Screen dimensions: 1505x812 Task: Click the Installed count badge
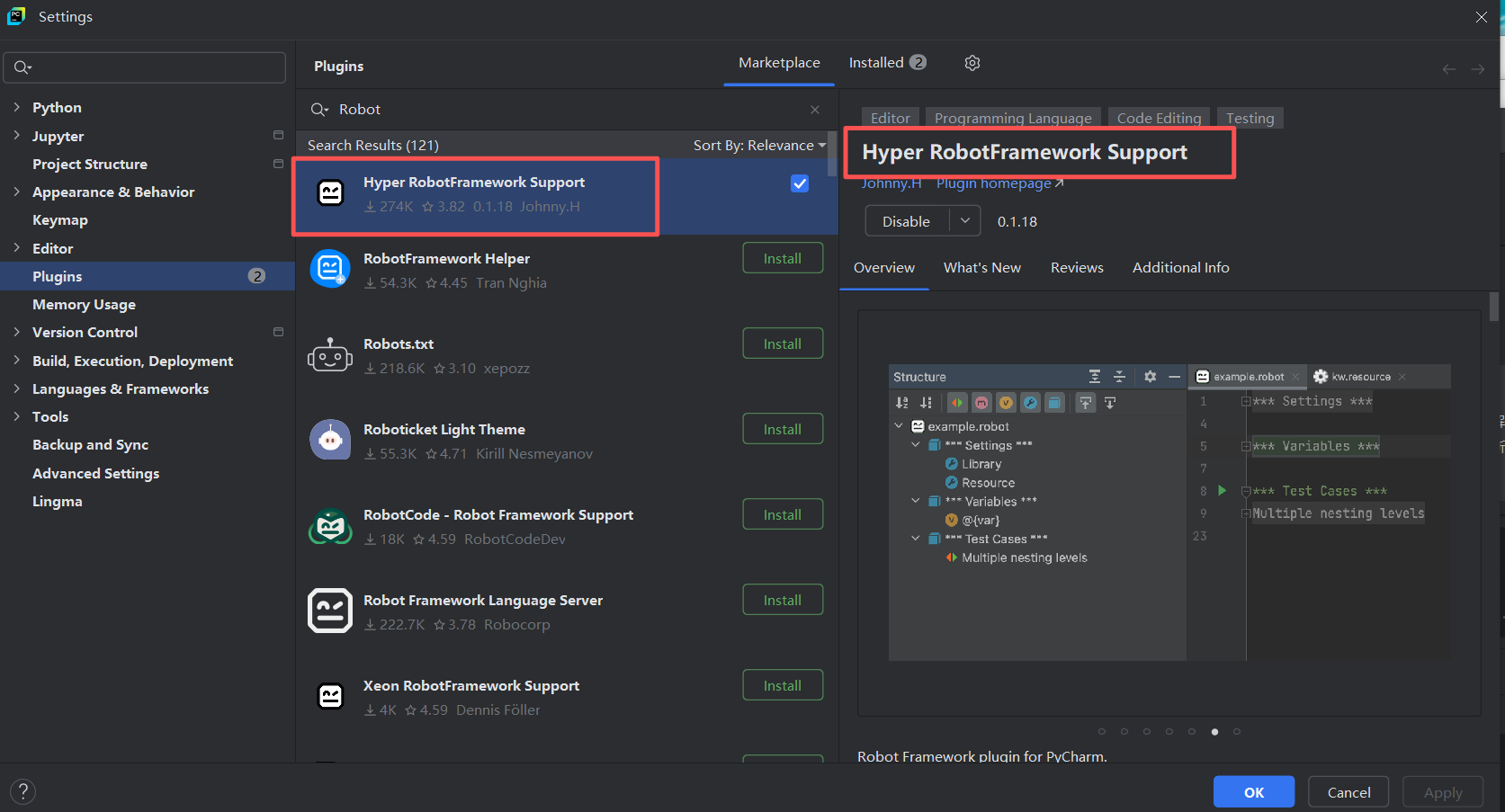[x=918, y=62]
